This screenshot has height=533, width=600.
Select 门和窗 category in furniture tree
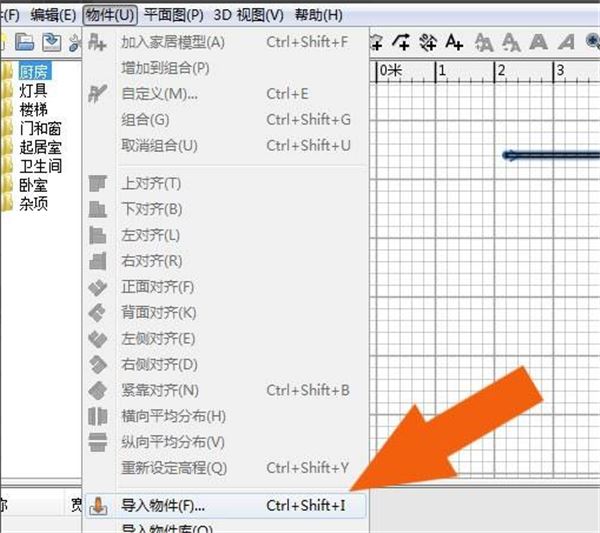click(40, 129)
